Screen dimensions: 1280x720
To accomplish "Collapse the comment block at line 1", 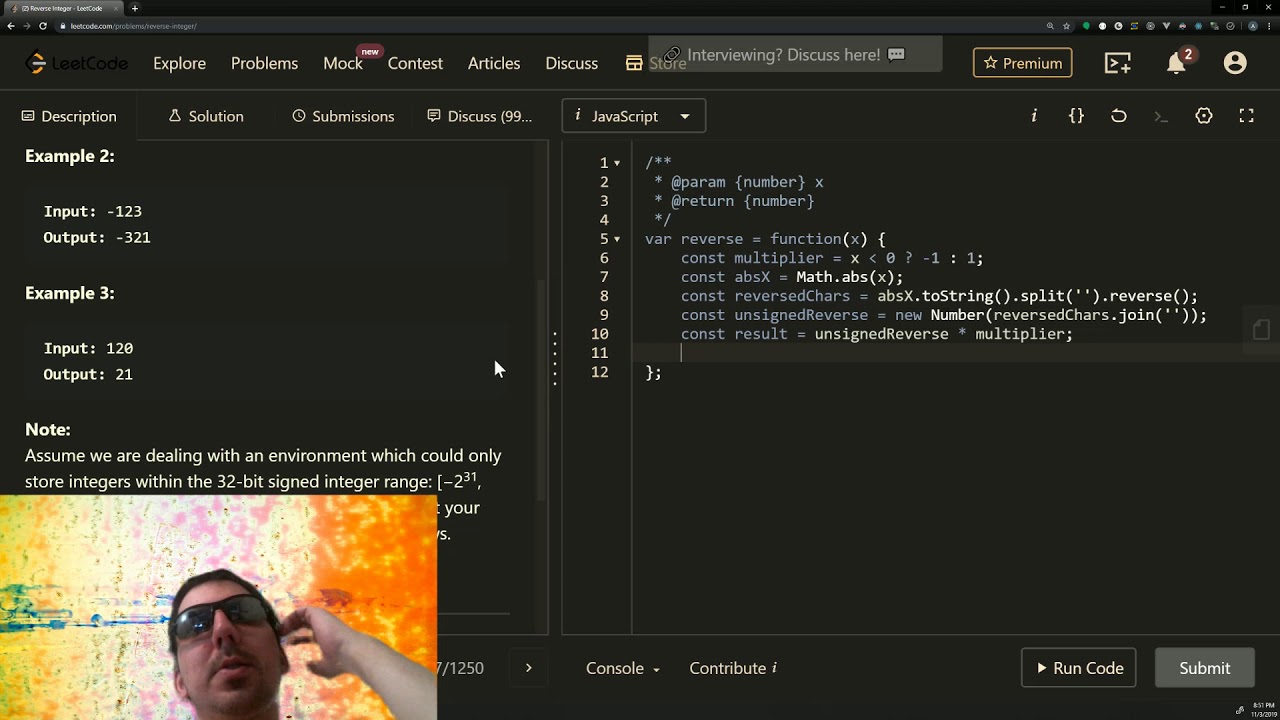I will (617, 163).
